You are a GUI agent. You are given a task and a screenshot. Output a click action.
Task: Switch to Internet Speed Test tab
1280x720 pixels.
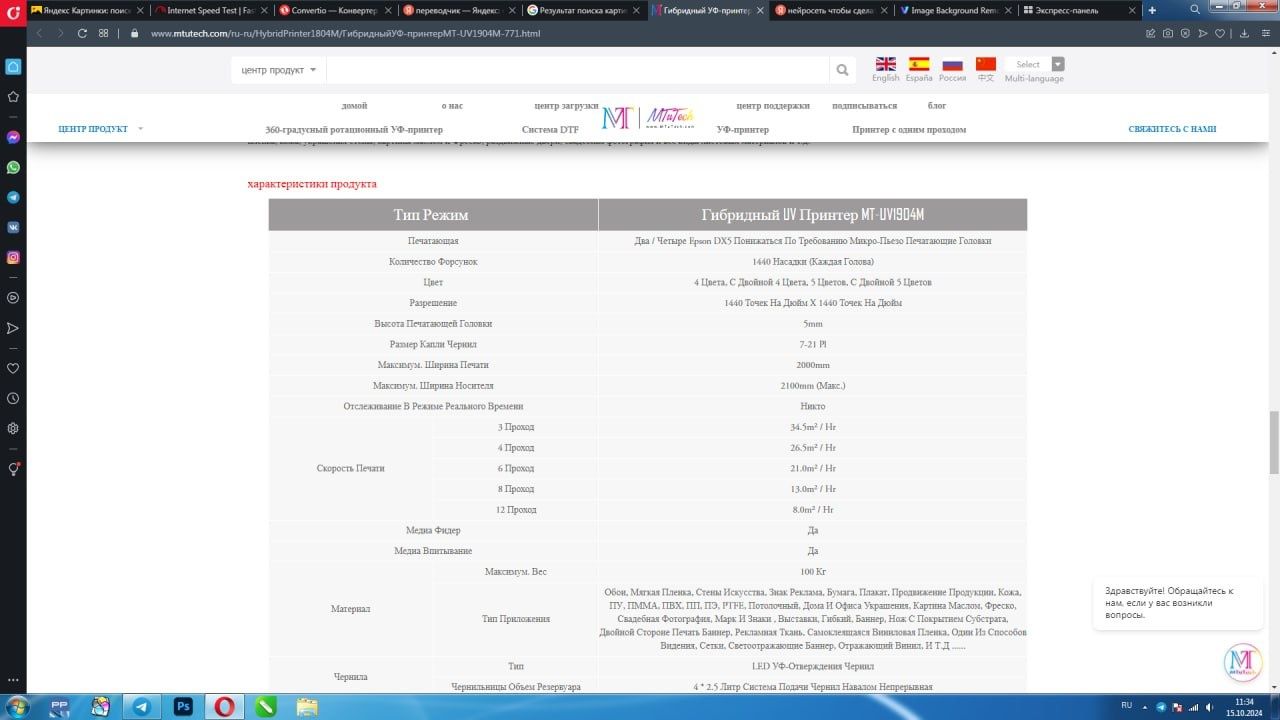click(210, 10)
